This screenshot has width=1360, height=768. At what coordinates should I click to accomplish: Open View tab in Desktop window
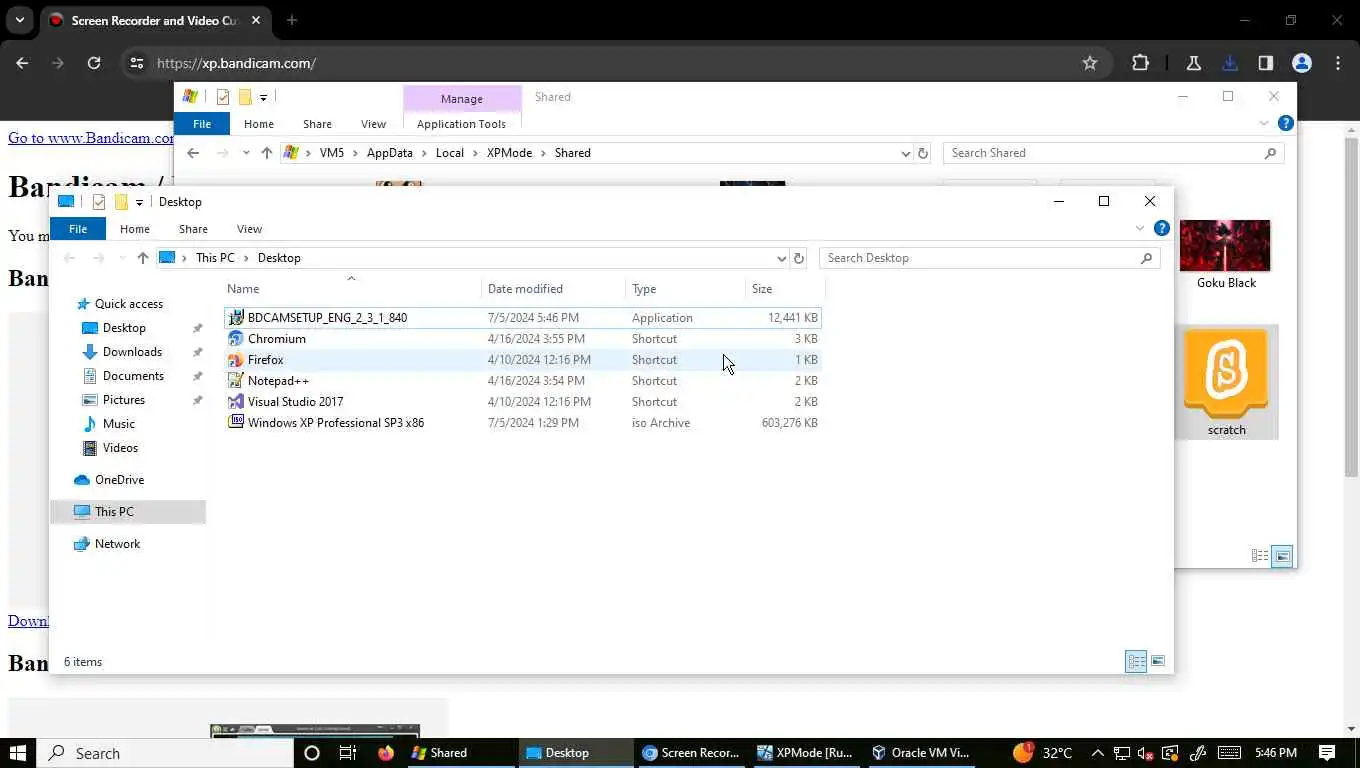pyautogui.click(x=249, y=229)
